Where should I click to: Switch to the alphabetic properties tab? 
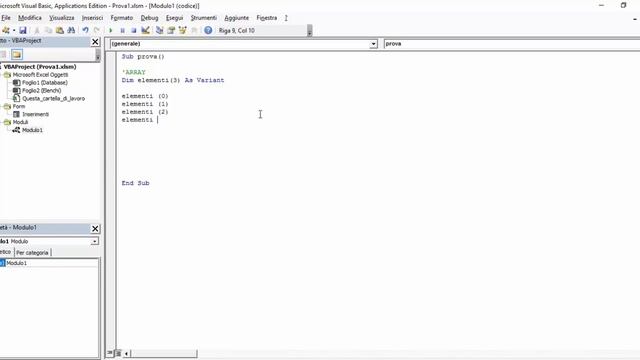(x=6, y=252)
